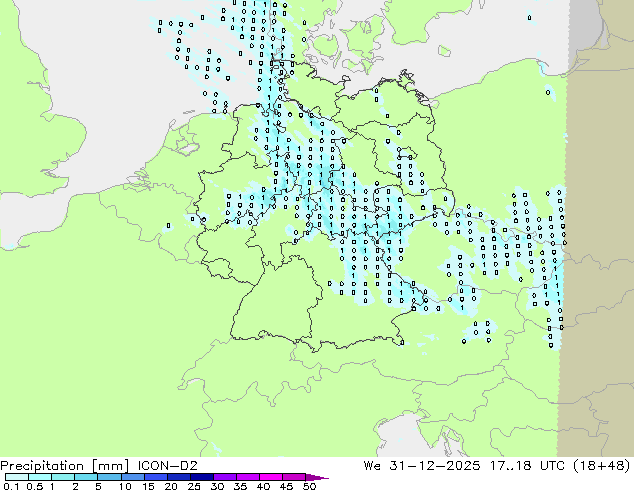Viewport: 634px width, 490px height.
Task: Select the magenta swatch between 40 and 45
Action: 271,477
